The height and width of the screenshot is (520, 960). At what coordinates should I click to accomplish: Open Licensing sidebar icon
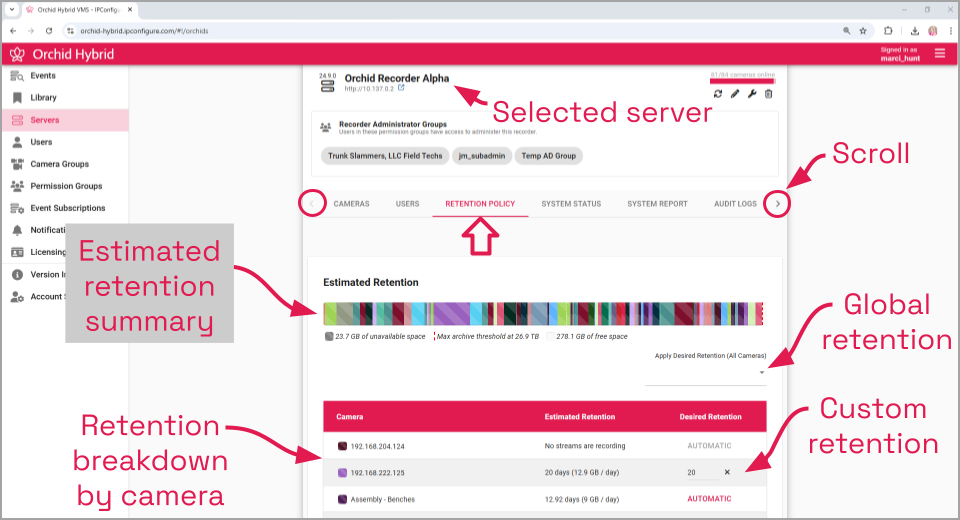coord(17,252)
